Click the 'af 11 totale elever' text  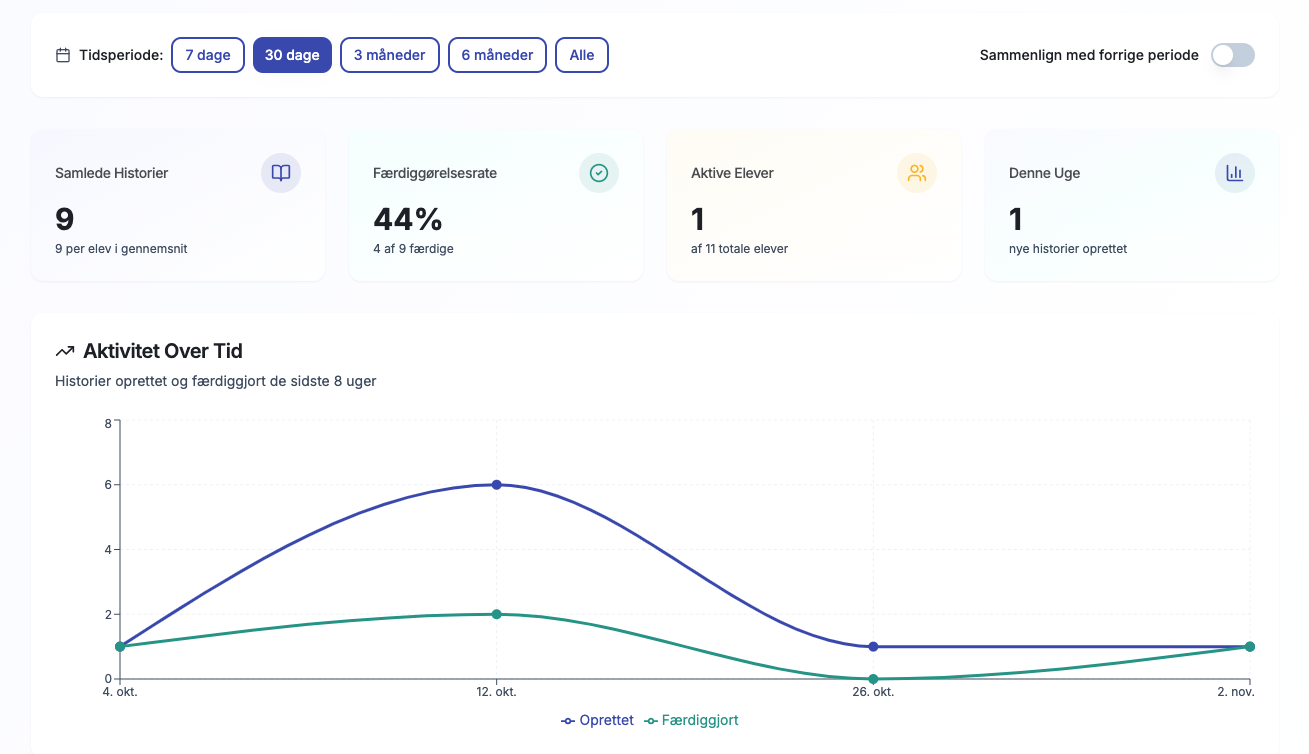point(739,248)
